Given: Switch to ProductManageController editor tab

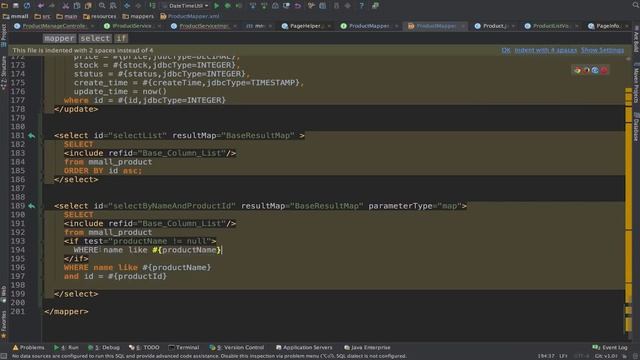Looking at the screenshot, I should pos(54,26).
